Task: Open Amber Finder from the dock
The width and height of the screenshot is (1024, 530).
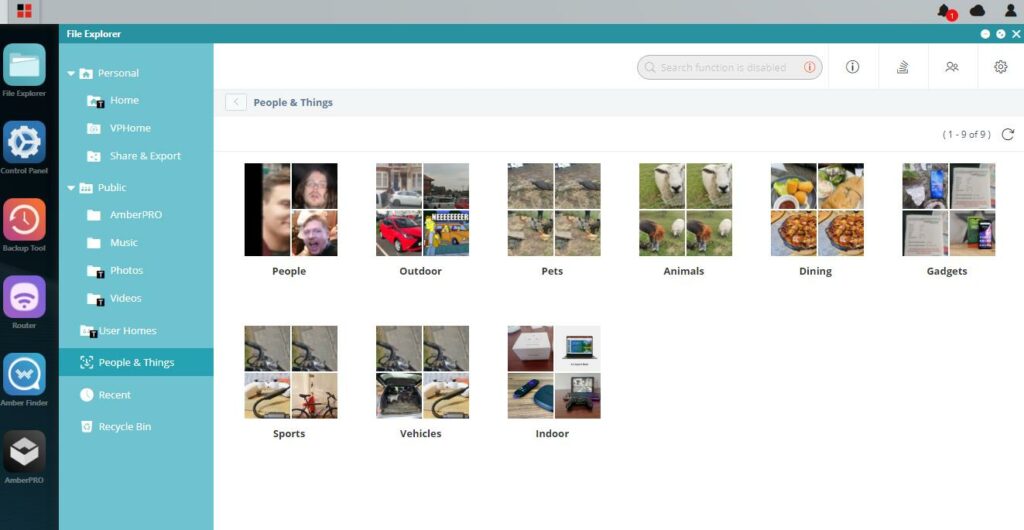Action: pyautogui.click(x=24, y=375)
